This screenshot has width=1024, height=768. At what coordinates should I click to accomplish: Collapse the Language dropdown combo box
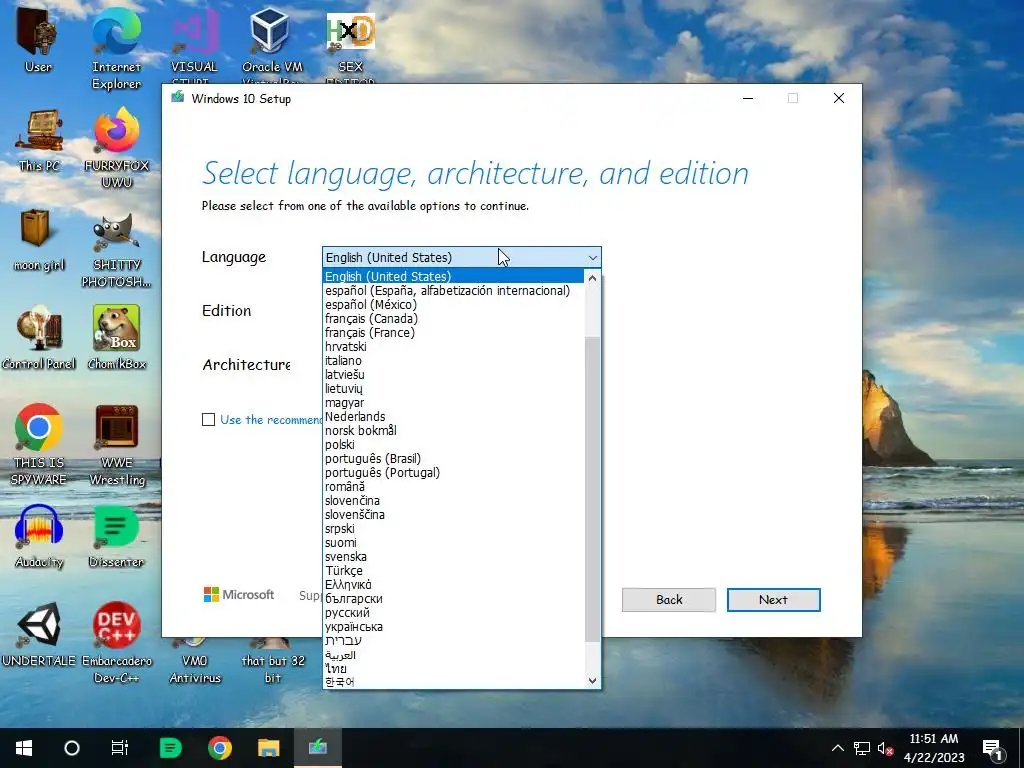(462, 257)
